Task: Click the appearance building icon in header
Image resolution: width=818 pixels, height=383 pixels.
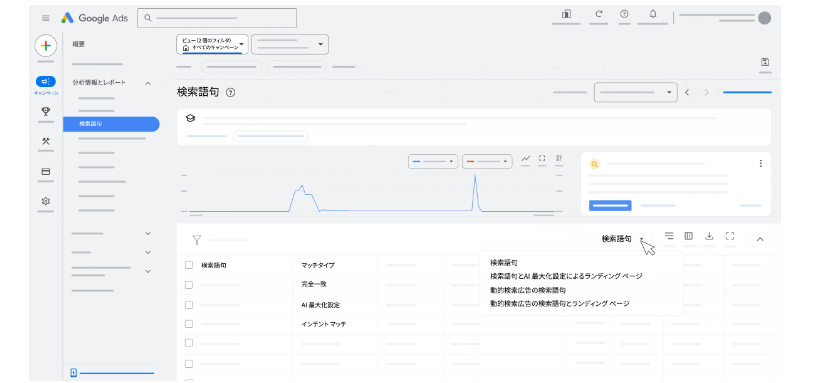Action: [566, 15]
